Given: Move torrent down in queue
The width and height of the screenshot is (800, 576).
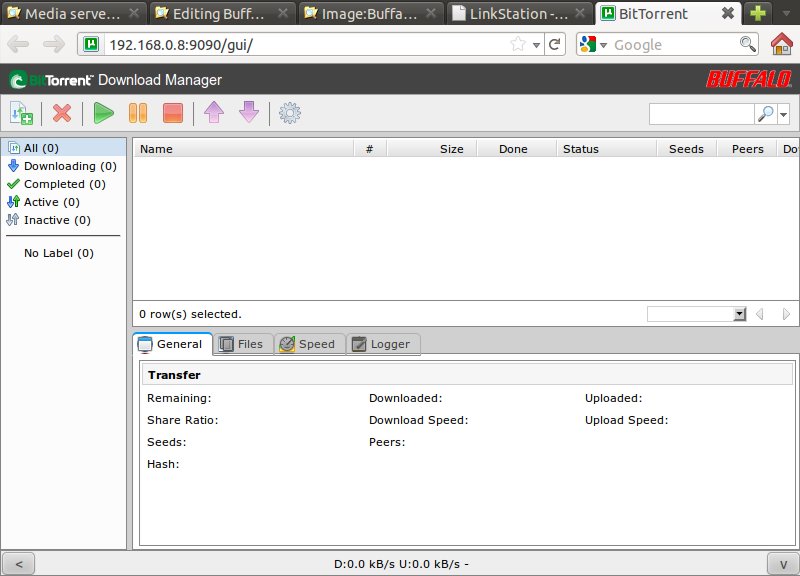Looking at the screenshot, I should coord(248,114).
